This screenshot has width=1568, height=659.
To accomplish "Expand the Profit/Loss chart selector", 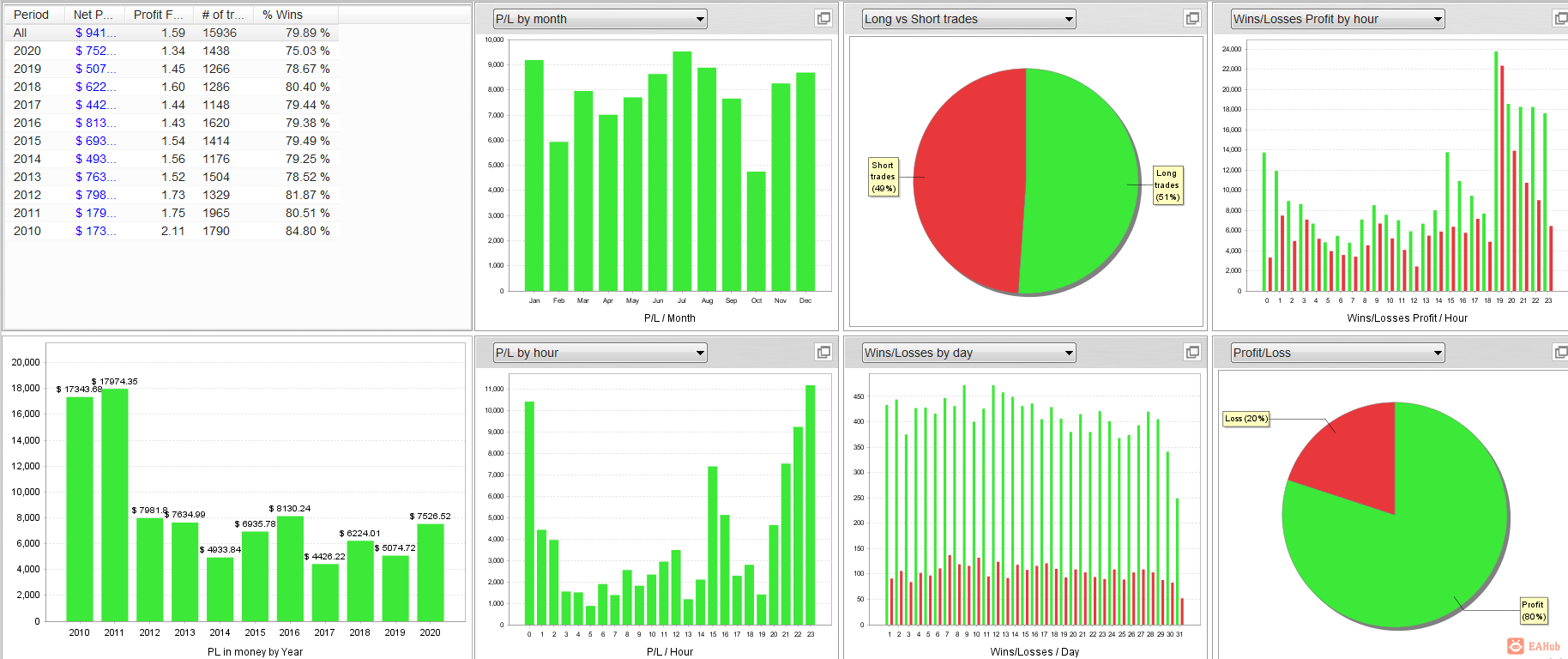I will [1338, 353].
